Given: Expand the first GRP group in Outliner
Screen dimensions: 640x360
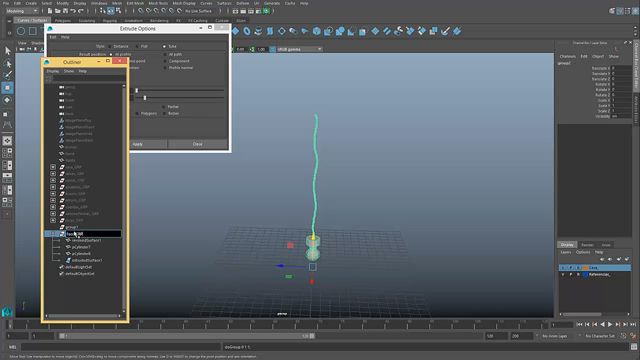Looking at the screenshot, I should point(53,167).
